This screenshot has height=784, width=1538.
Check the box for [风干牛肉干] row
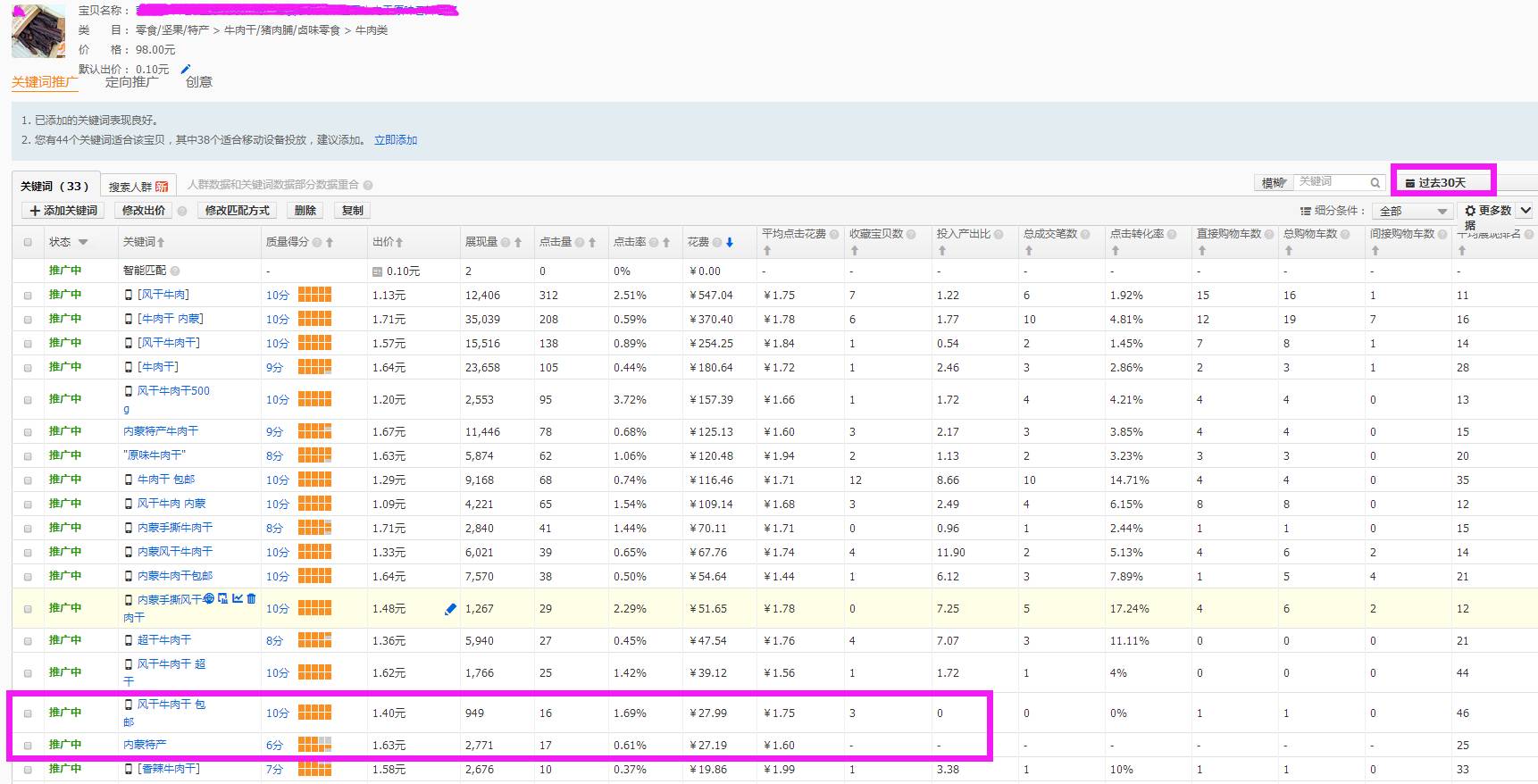click(x=28, y=344)
